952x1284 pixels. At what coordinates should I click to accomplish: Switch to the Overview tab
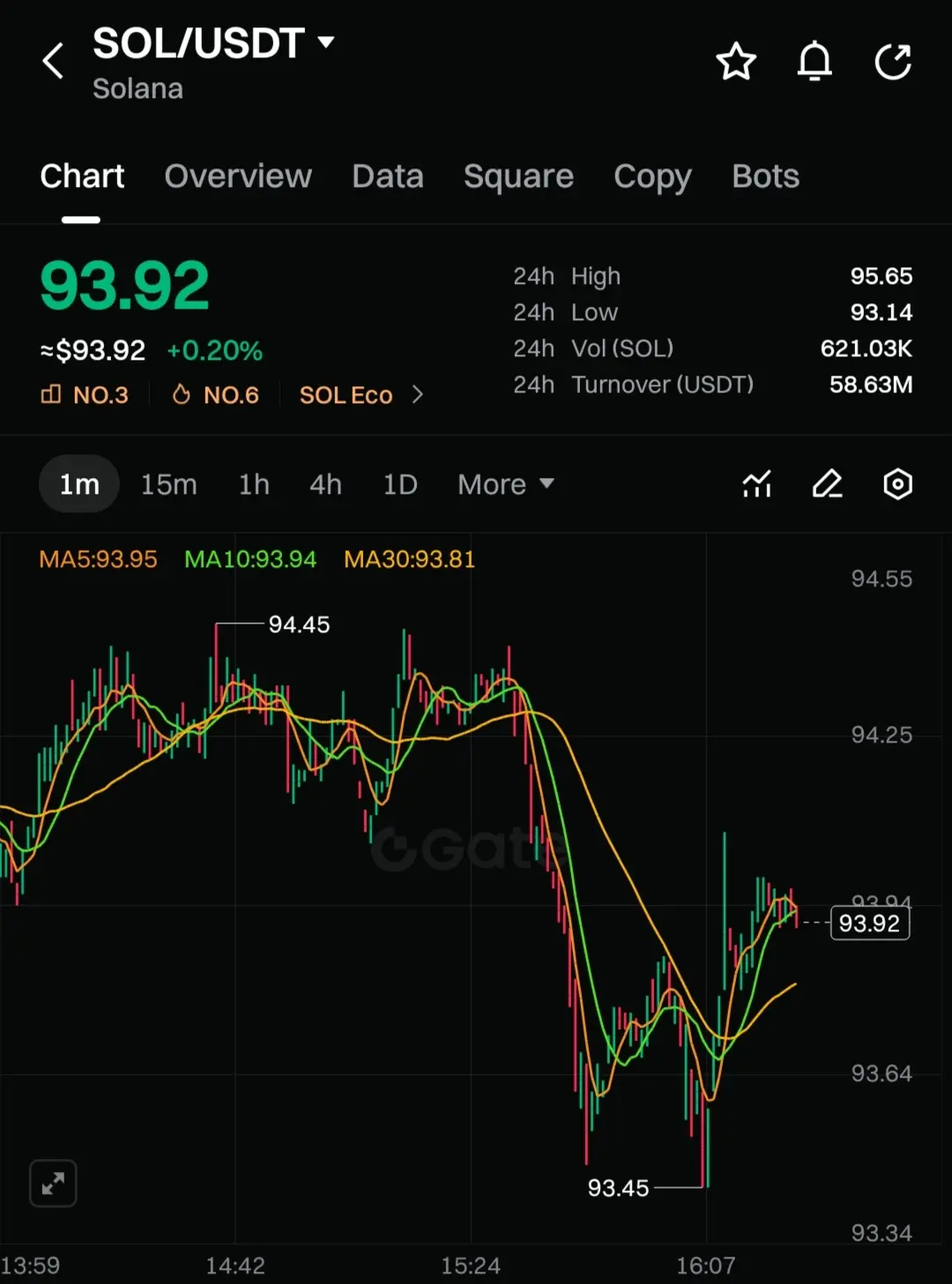[x=238, y=176]
